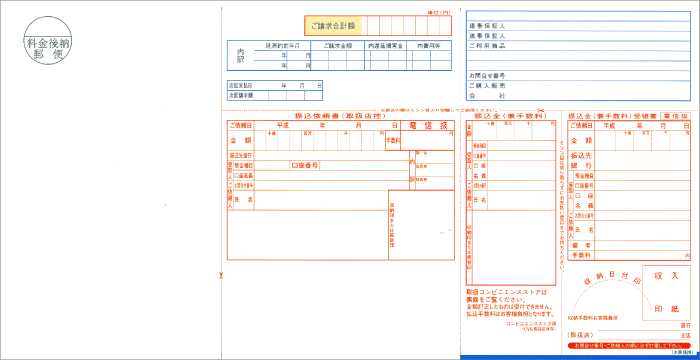This screenshot has width=700, height=360.
Task: Click the ご依頼日 label in 受領書
Action: tap(581, 126)
